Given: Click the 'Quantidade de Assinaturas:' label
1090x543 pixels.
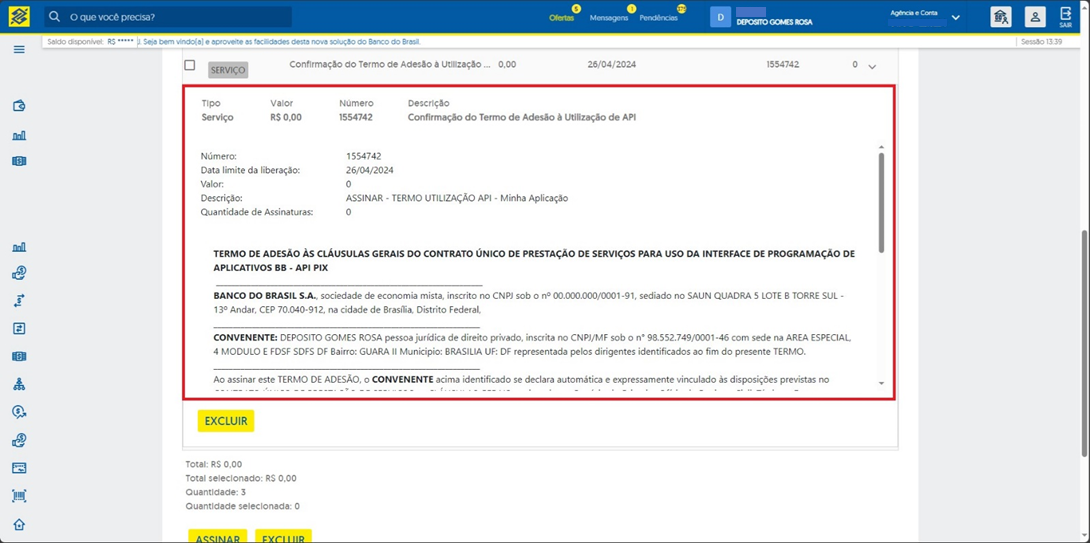Looking at the screenshot, I should click(257, 212).
